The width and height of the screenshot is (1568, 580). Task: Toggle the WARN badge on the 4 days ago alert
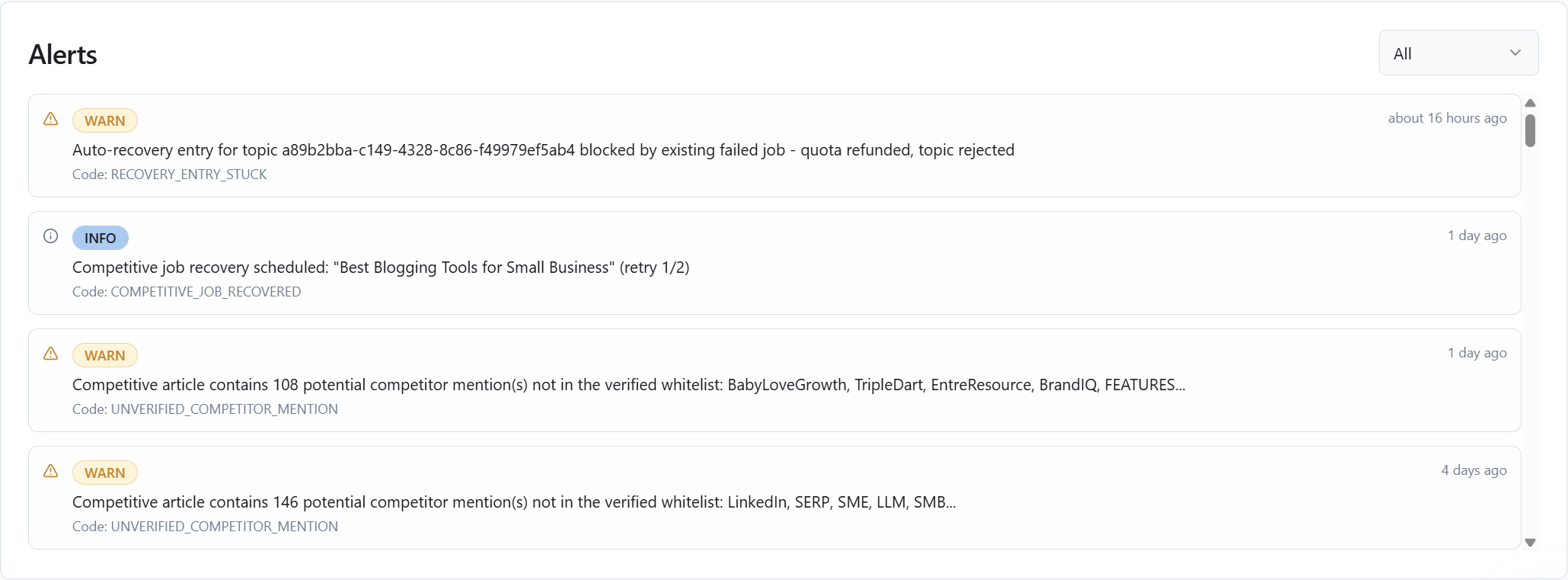104,473
